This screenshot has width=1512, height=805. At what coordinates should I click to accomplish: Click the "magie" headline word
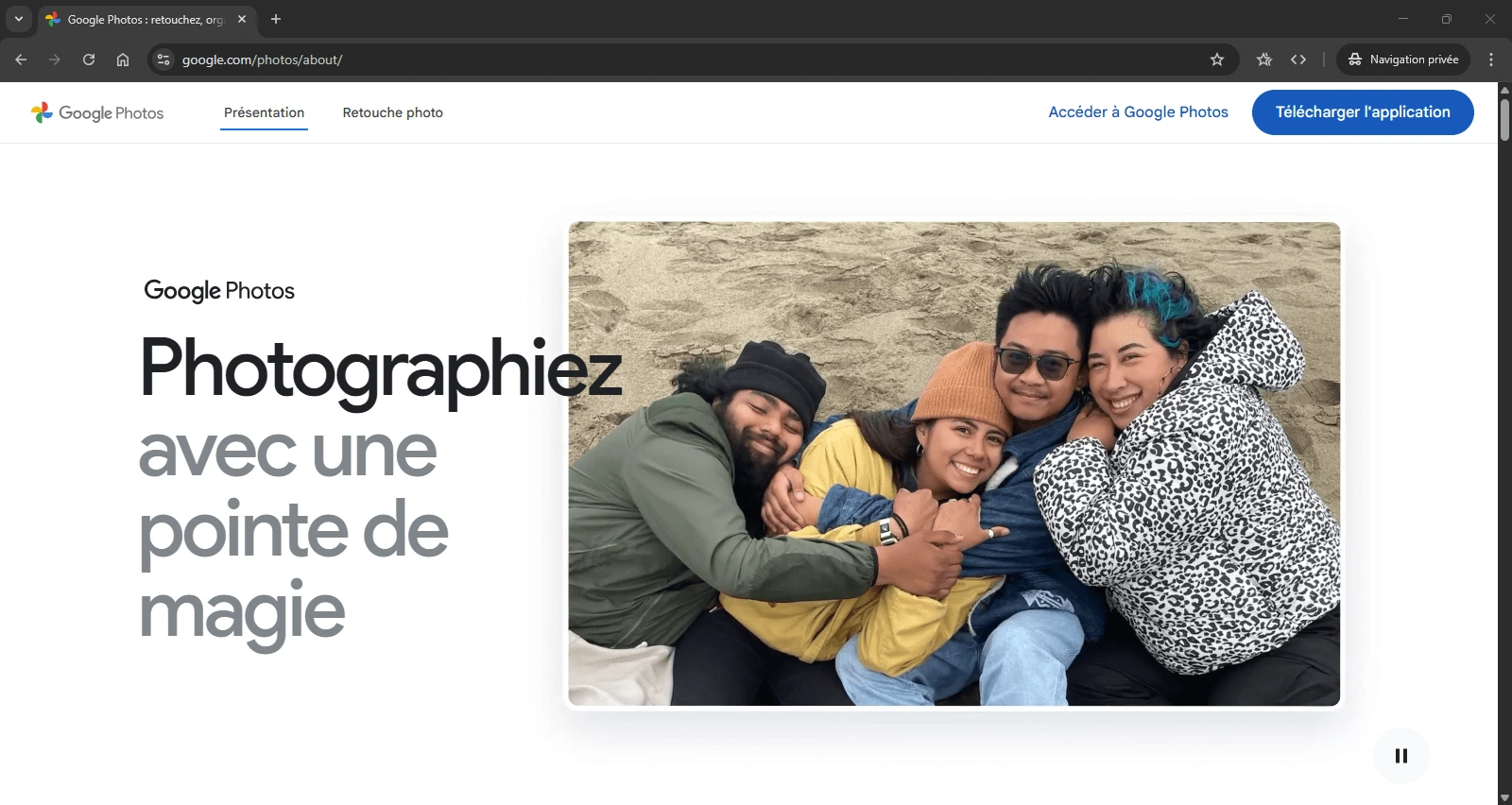(x=242, y=613)
